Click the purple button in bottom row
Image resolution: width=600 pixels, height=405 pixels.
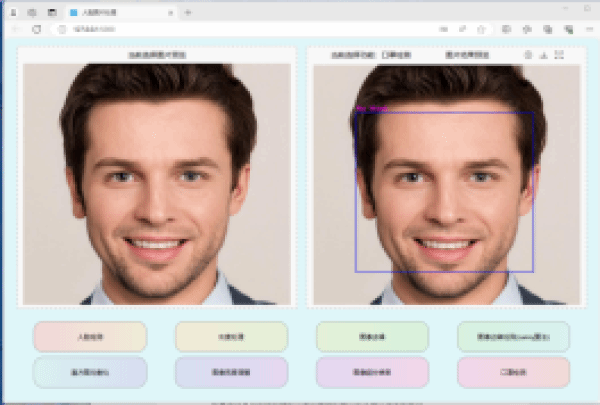372,372
